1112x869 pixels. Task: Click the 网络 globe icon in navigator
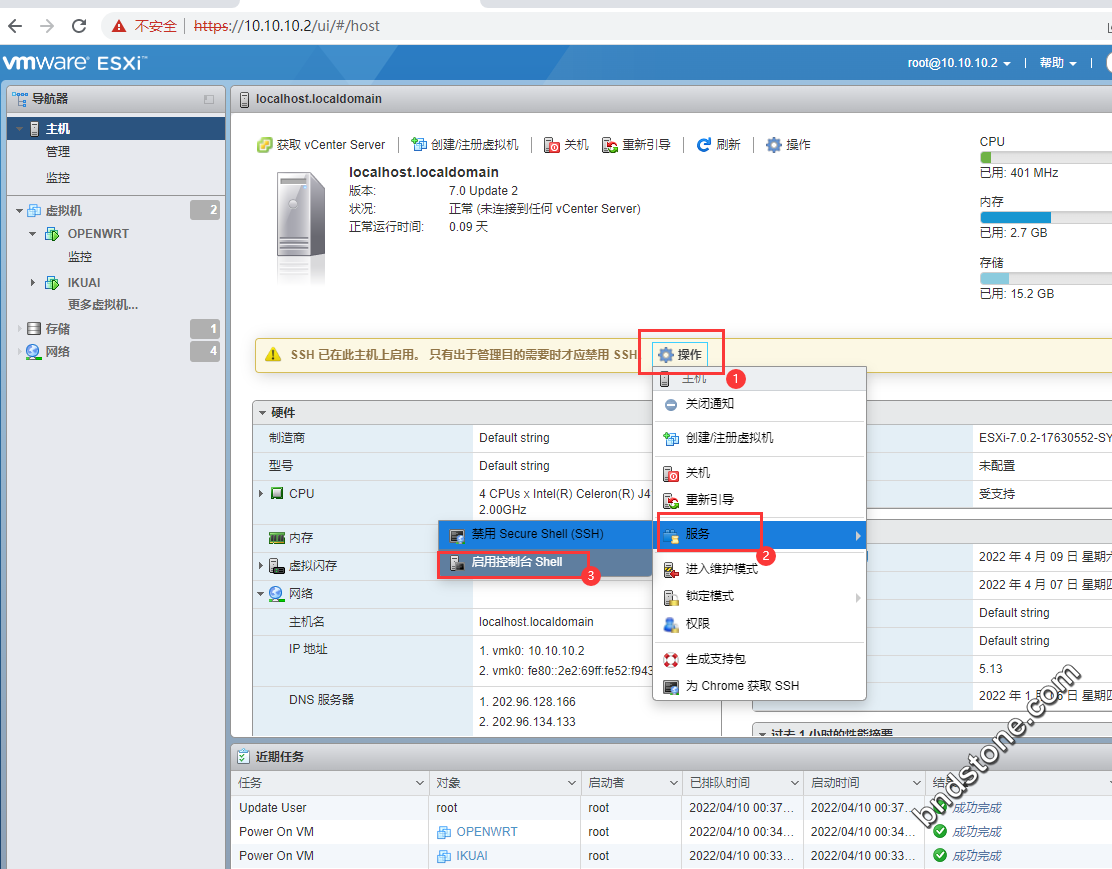coord(33,352)
